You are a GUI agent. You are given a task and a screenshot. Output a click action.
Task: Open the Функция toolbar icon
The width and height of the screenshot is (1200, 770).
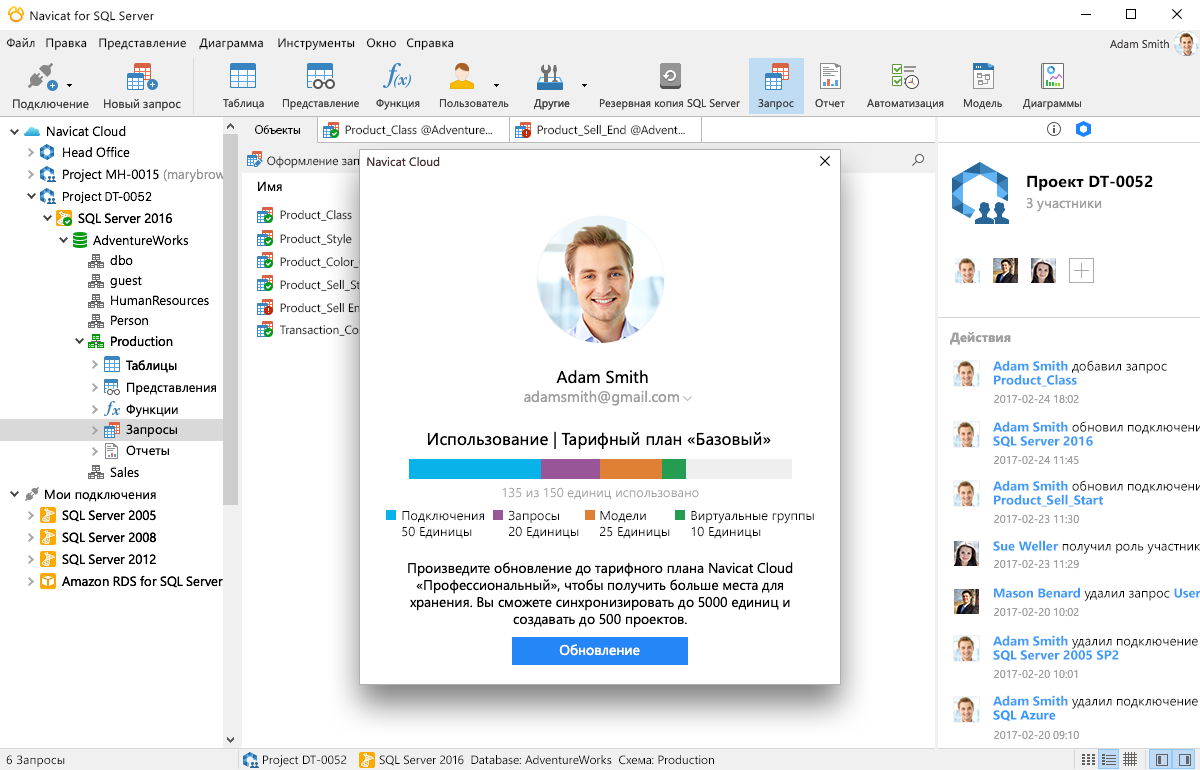(x=397, y=86)
